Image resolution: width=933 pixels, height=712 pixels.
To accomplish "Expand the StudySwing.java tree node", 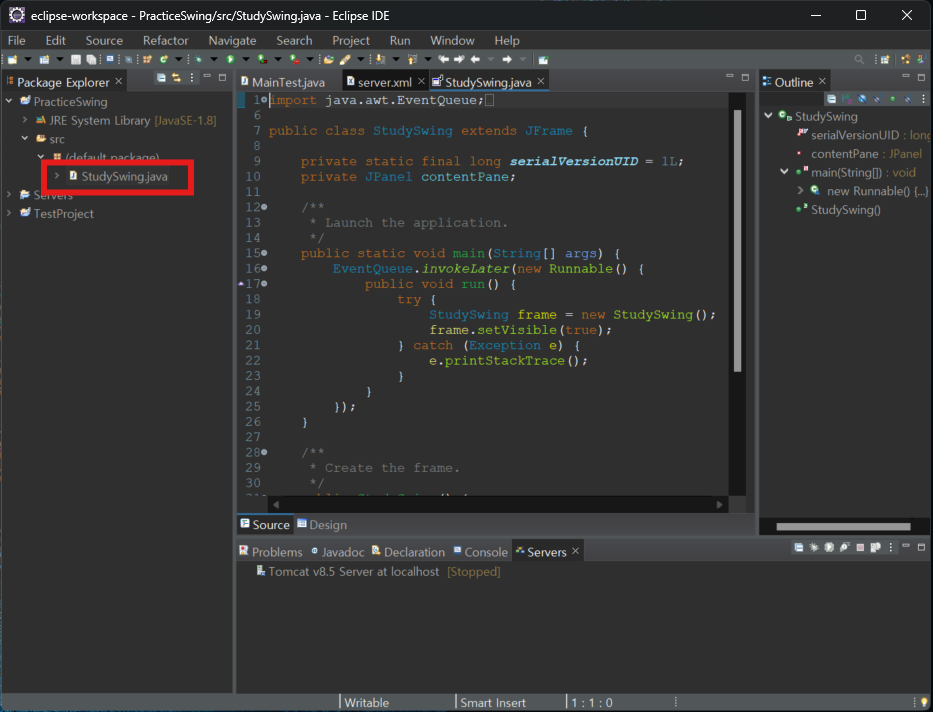I will click(57, 176).
